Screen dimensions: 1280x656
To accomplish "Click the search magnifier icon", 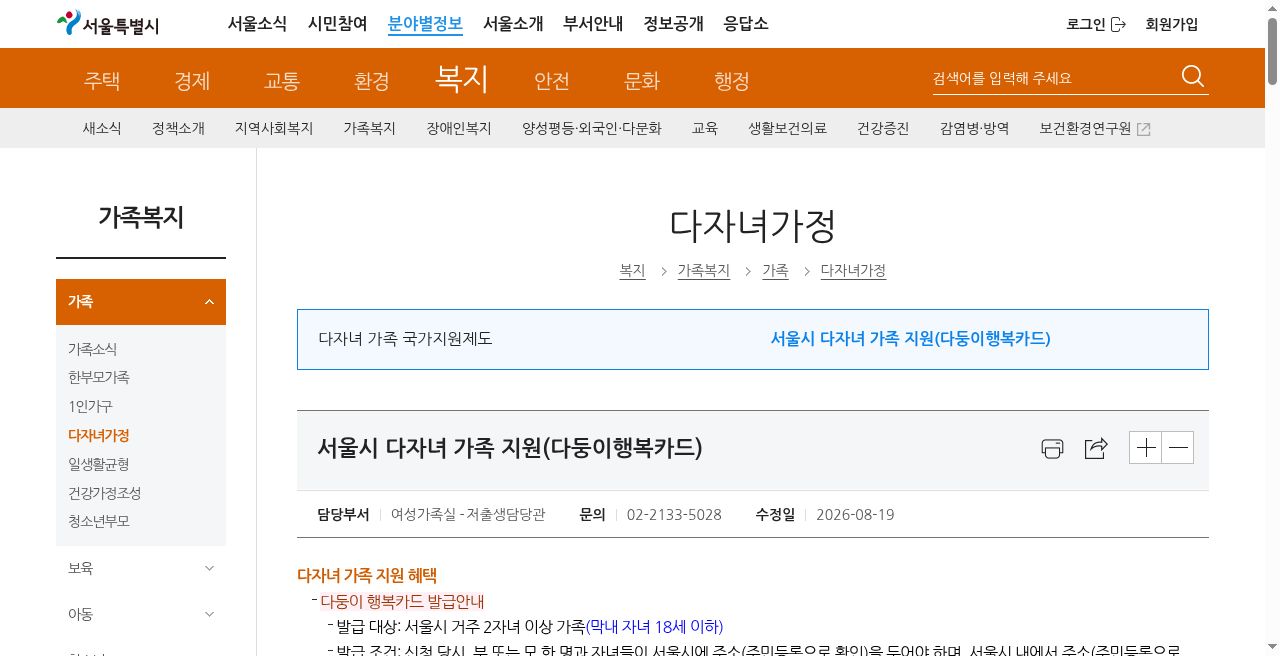I will click(x=1193, y=77).
